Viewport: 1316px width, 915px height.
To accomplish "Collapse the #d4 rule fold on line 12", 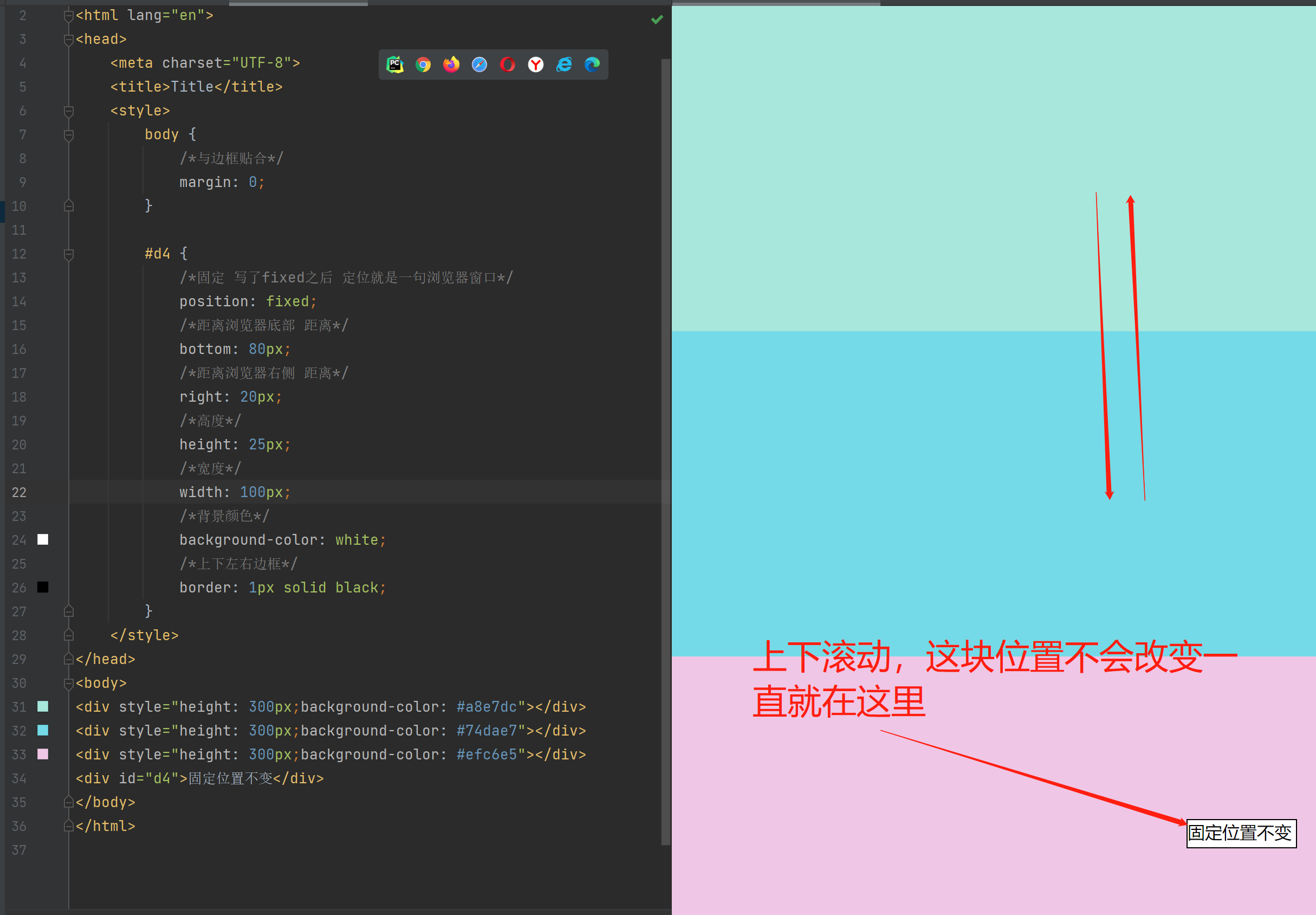I will click(69, 254).
